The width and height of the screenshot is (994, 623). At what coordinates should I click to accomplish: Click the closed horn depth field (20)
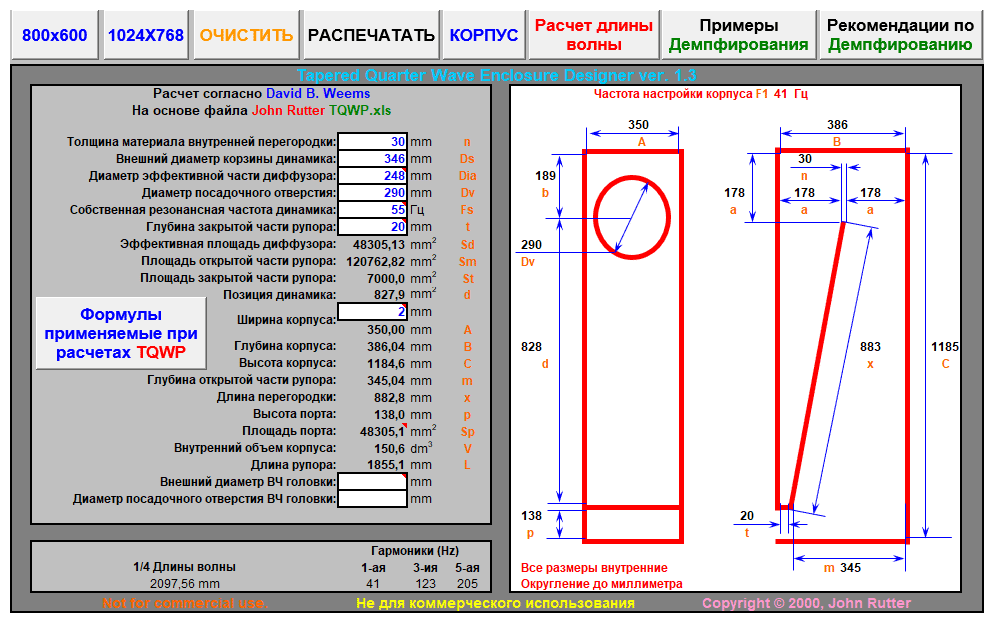[x=372, y=227]
